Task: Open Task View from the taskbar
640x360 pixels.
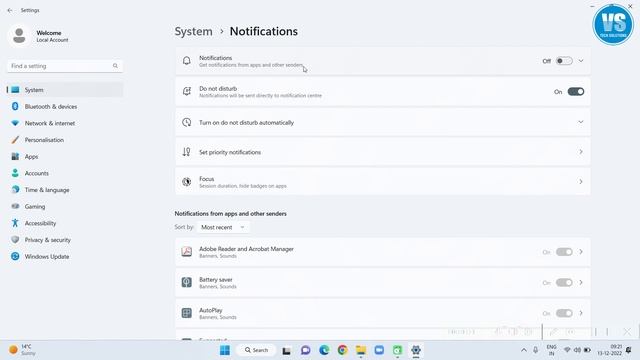Action: click(x=287, y=350)
